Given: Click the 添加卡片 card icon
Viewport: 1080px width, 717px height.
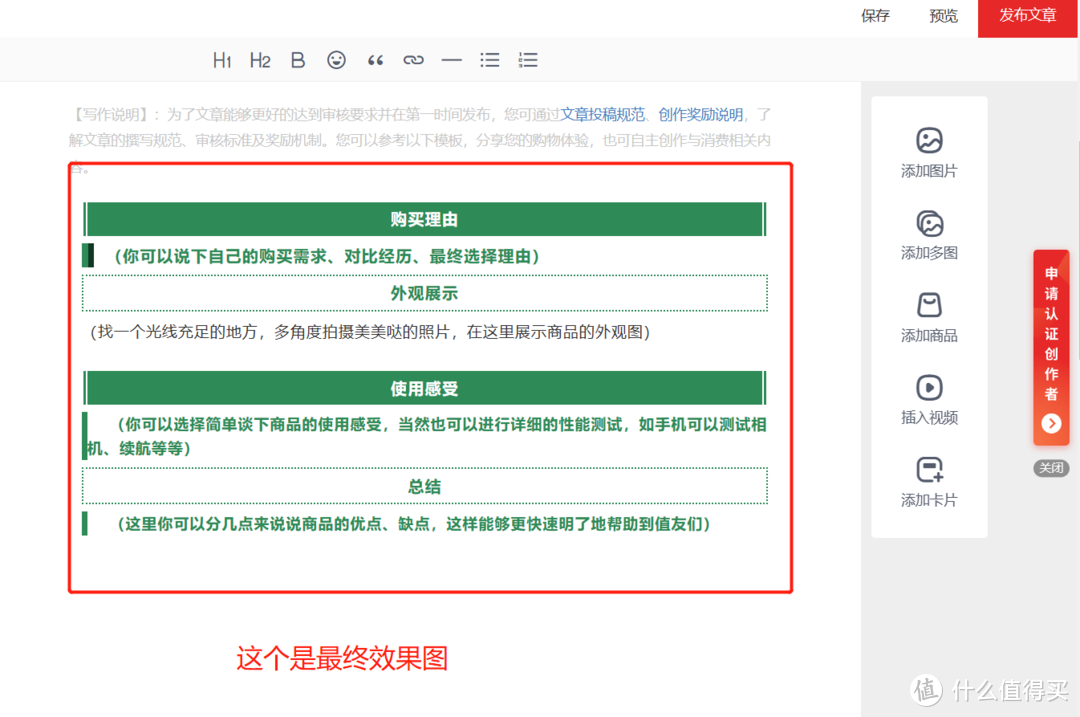Looking at the screenshot, I should tap(929, 470).
